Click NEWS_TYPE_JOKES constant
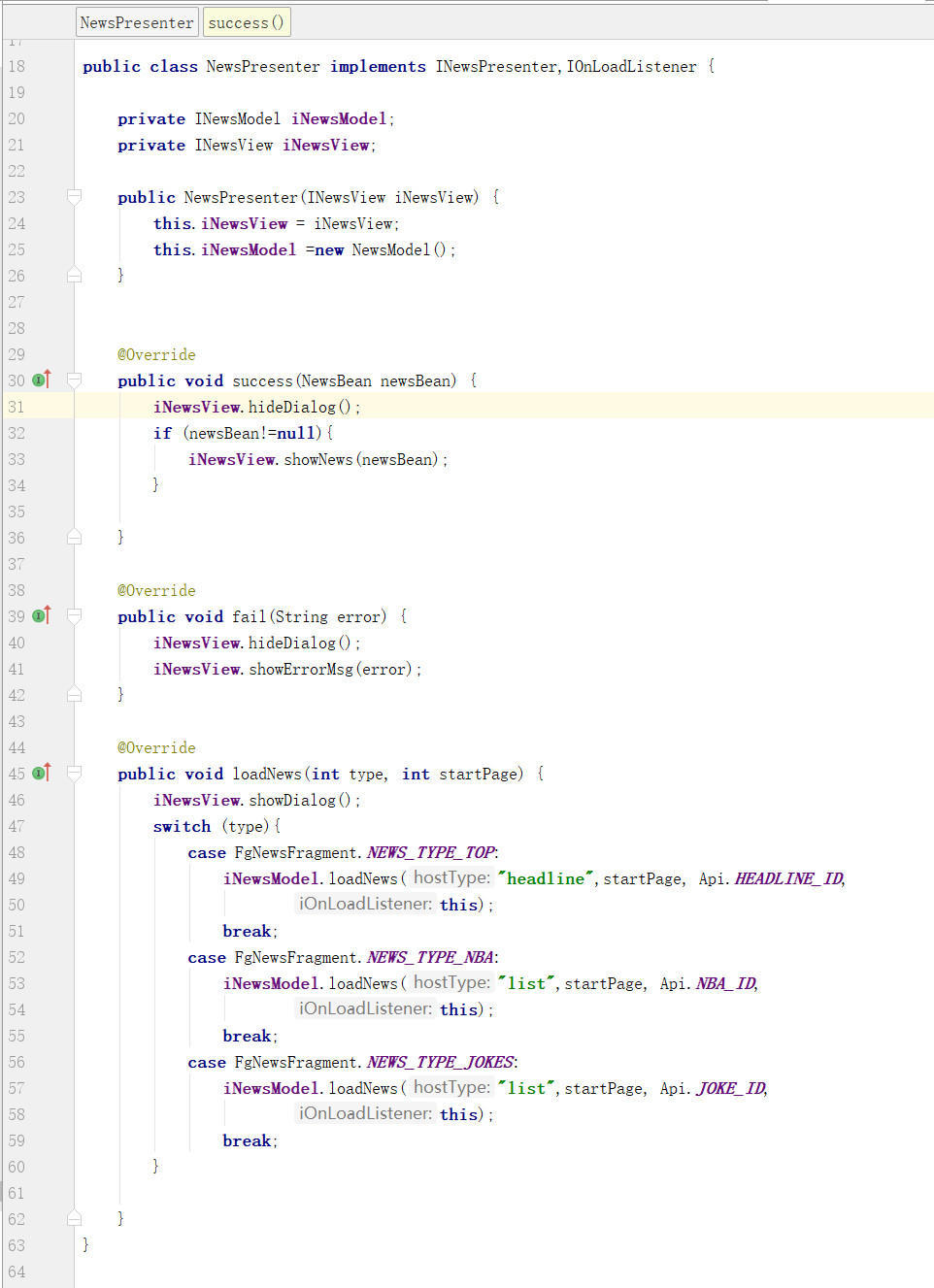The image size is (934, 1288). pos(440,1062)
